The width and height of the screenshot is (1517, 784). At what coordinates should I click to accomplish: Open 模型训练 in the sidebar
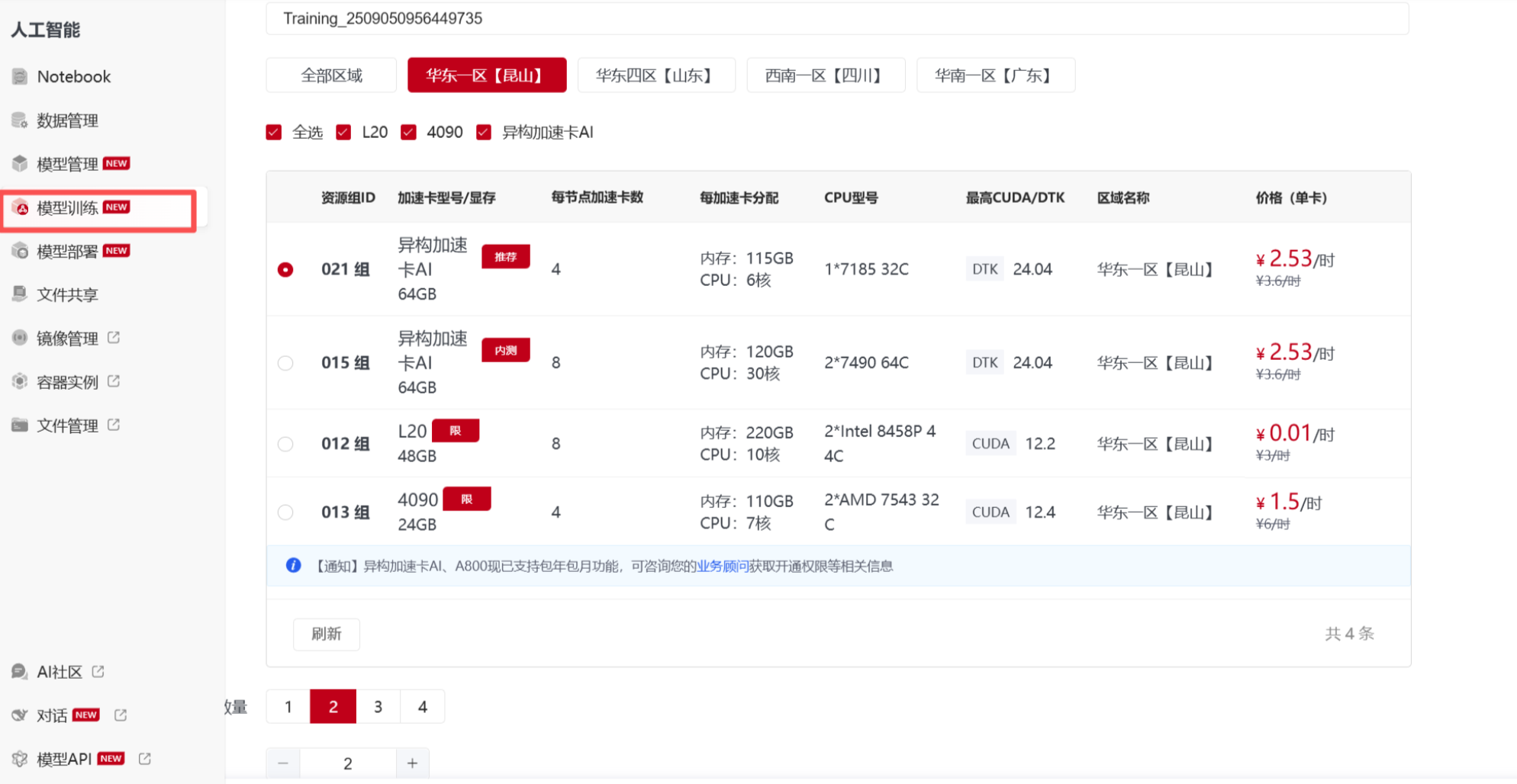click(69, 208)
